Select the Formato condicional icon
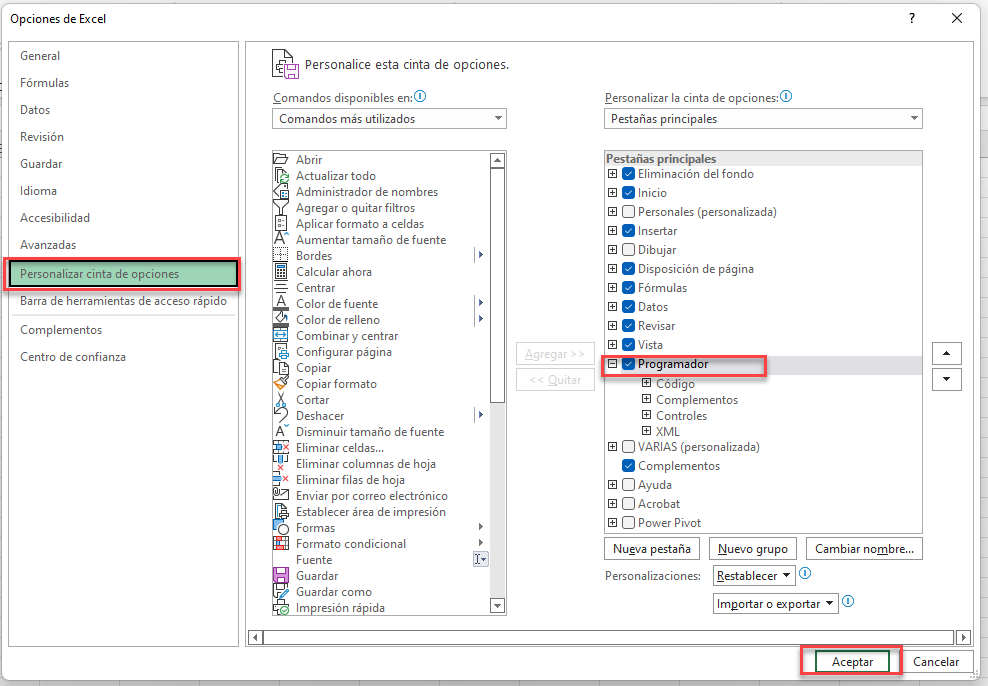This screenshot has width=988, height=686. point(280,543)
